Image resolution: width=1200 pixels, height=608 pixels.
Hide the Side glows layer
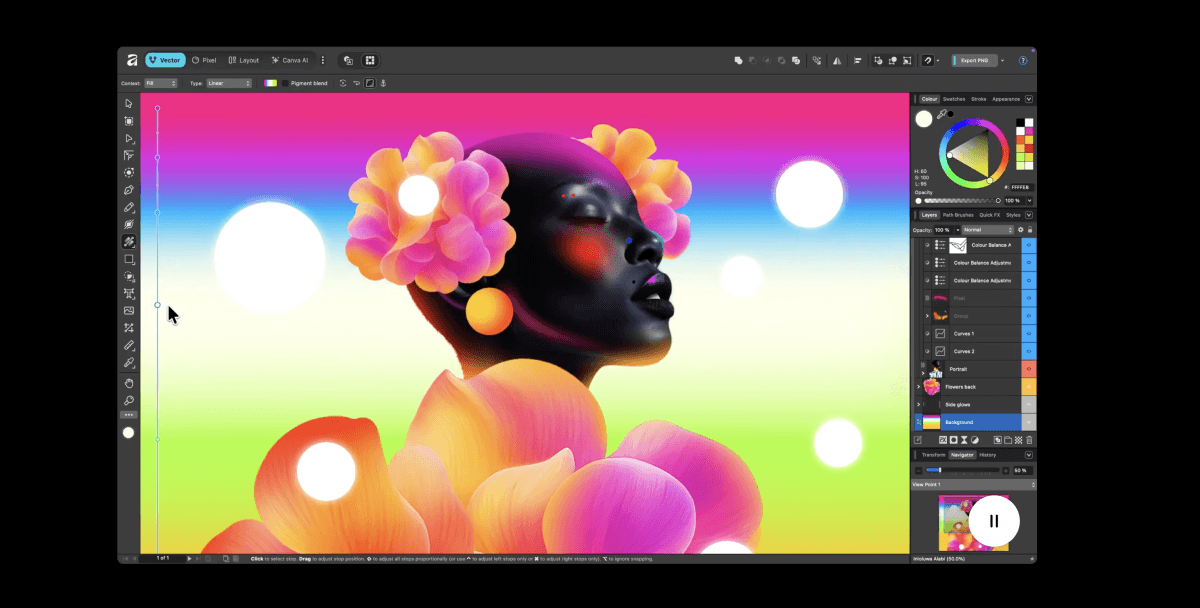1028,404
